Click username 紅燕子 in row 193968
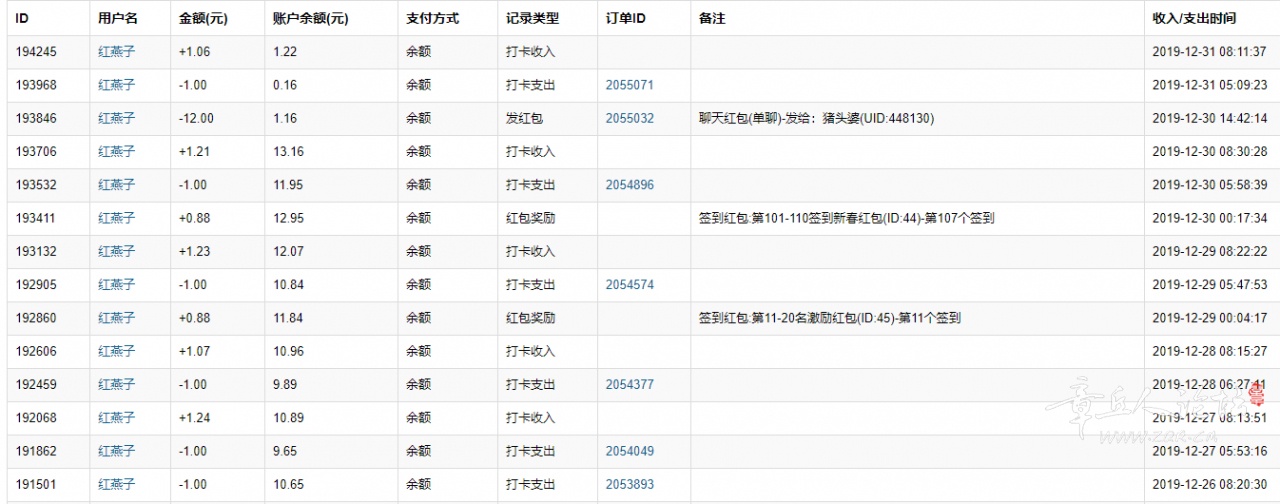The image size is (1280, 504). 116,85
